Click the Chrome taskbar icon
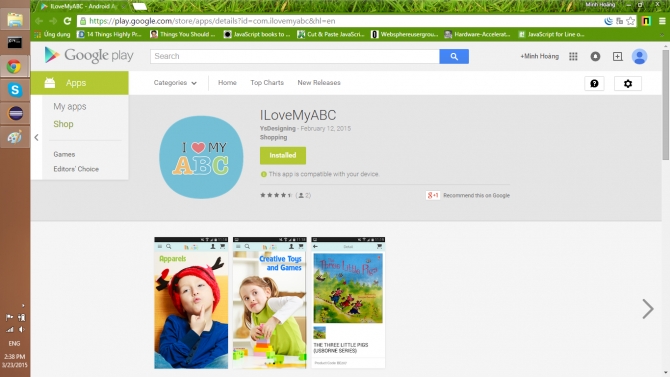 tap(15, 66)
